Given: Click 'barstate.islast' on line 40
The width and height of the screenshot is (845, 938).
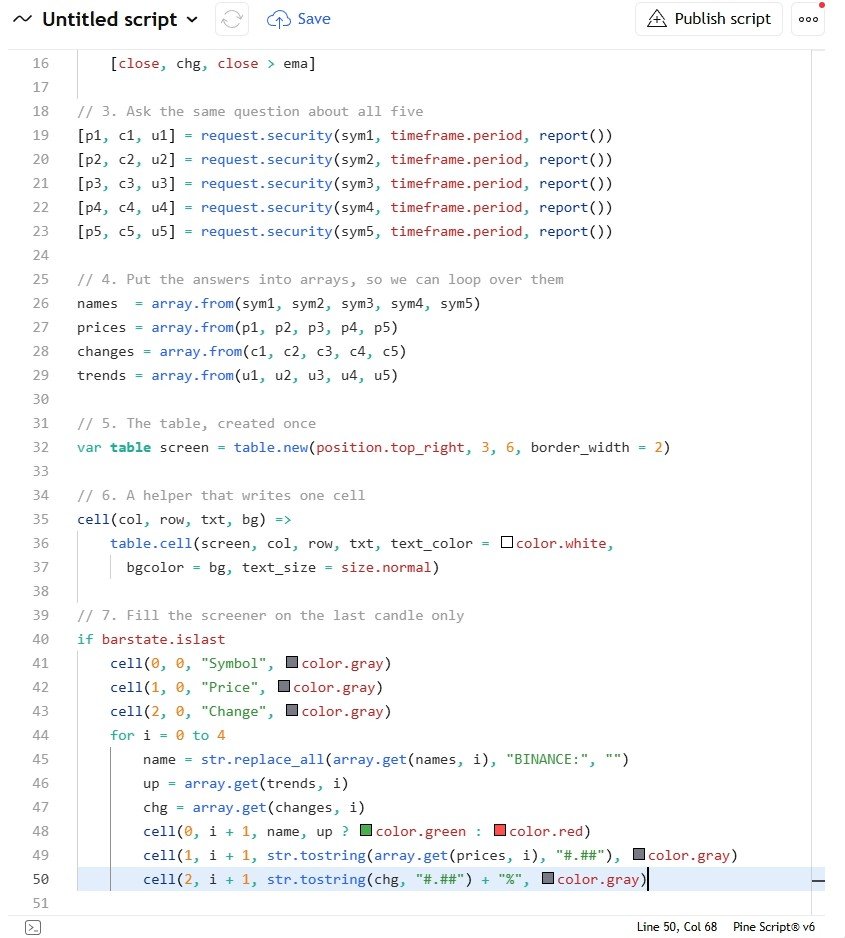Looking at the screenshot, I should (x=163, y=639).
